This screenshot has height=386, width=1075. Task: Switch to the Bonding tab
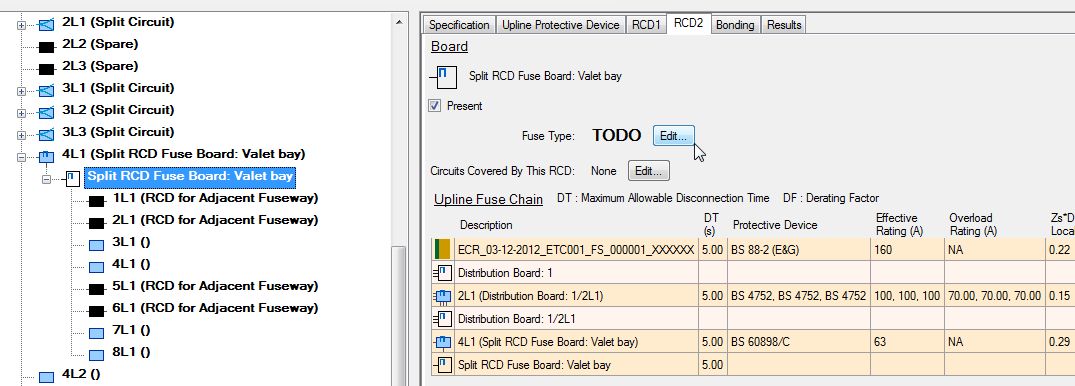[735, 25]
